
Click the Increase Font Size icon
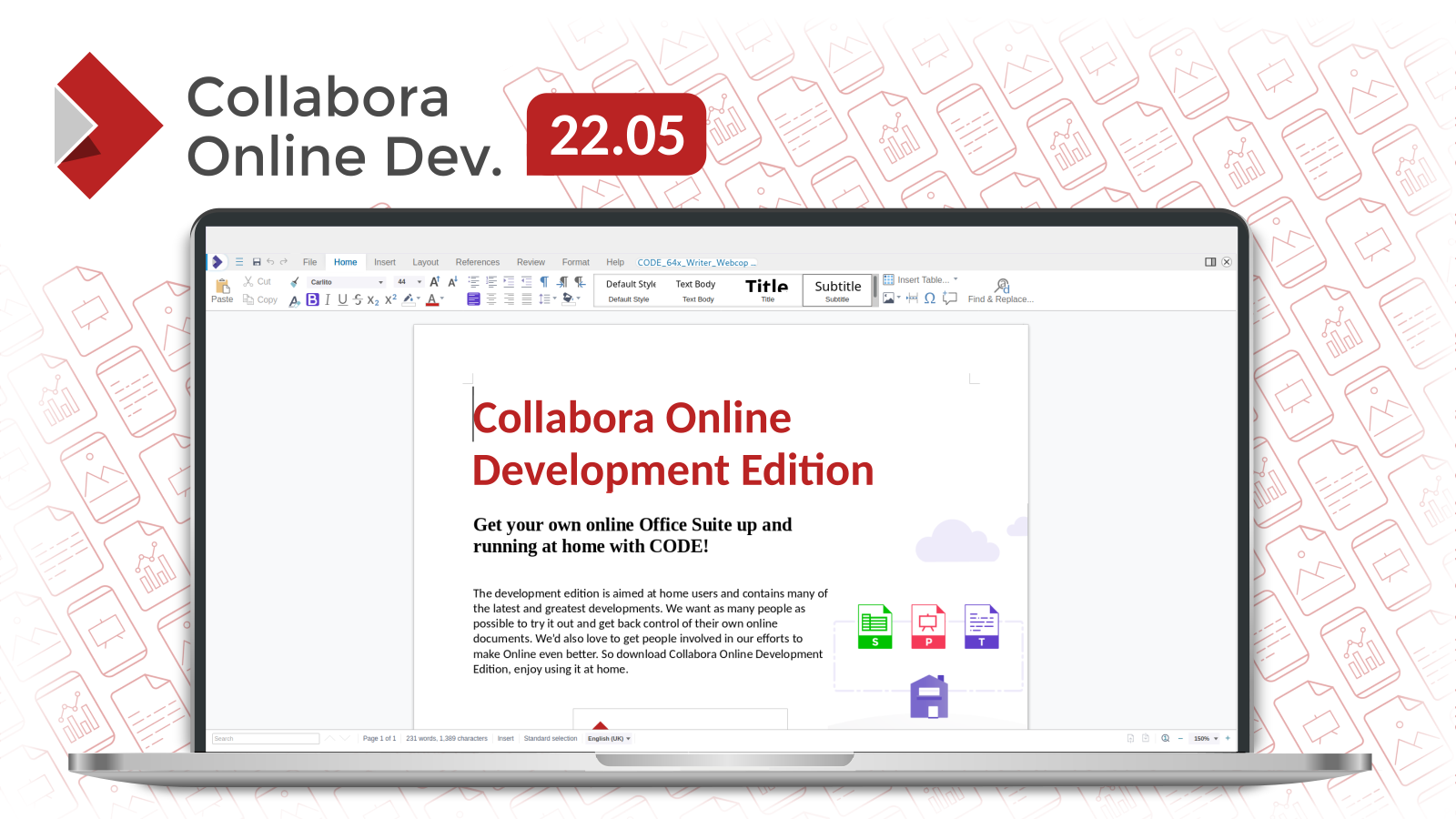click(x=435, y=282)
